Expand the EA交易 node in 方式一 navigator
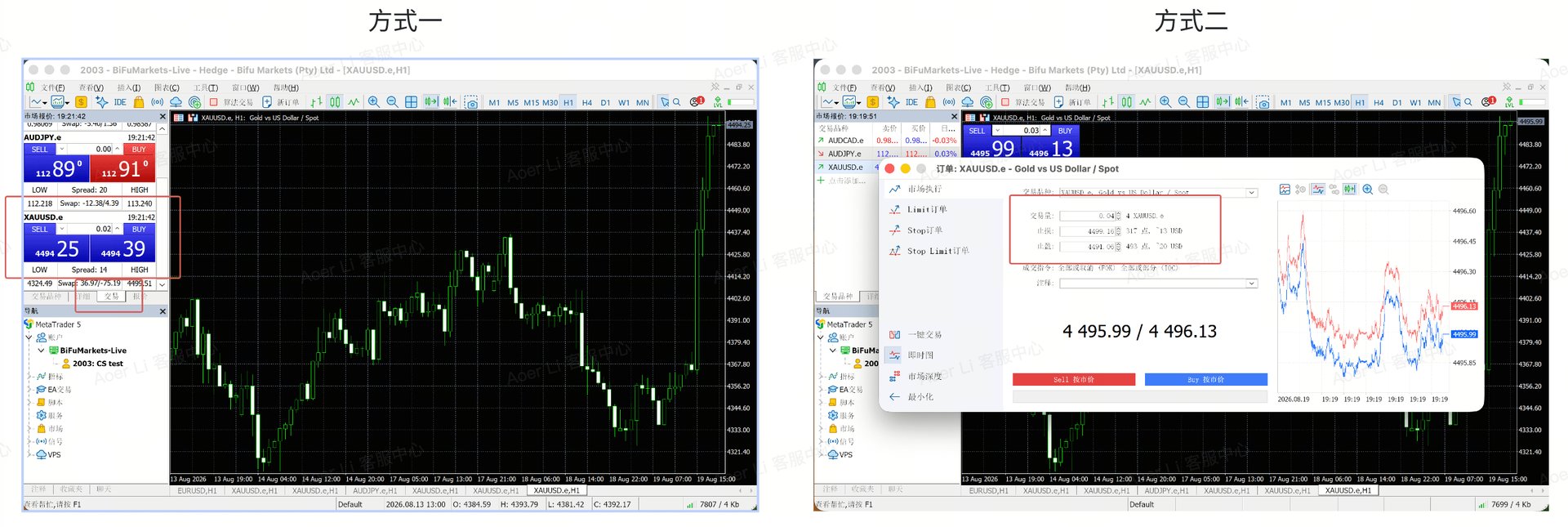The width and height of the screenshot is (1568, 527). pyautogui.click(x=29, y=390)
